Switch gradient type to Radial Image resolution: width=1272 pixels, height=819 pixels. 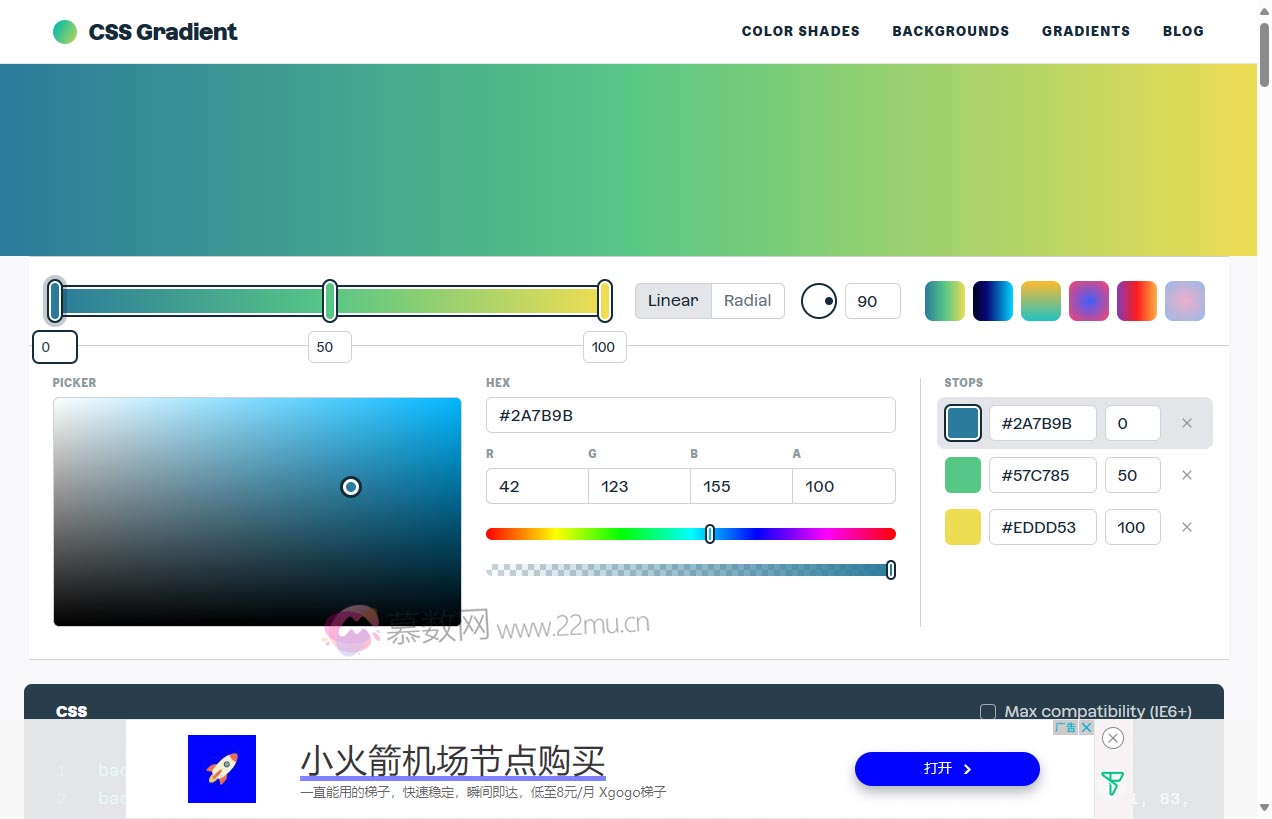(x=746, y=300)
